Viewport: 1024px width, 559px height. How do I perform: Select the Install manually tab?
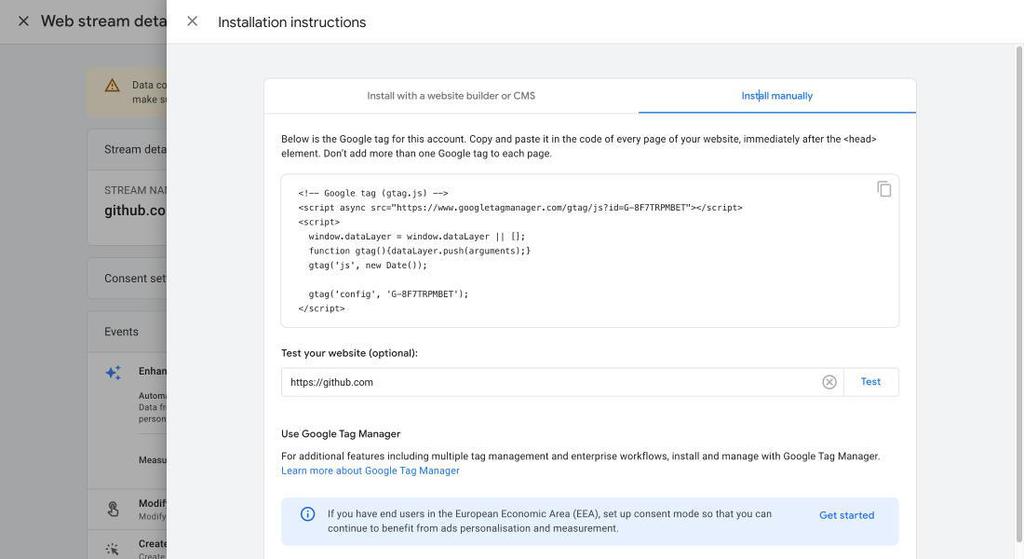(x=777, y=96)
